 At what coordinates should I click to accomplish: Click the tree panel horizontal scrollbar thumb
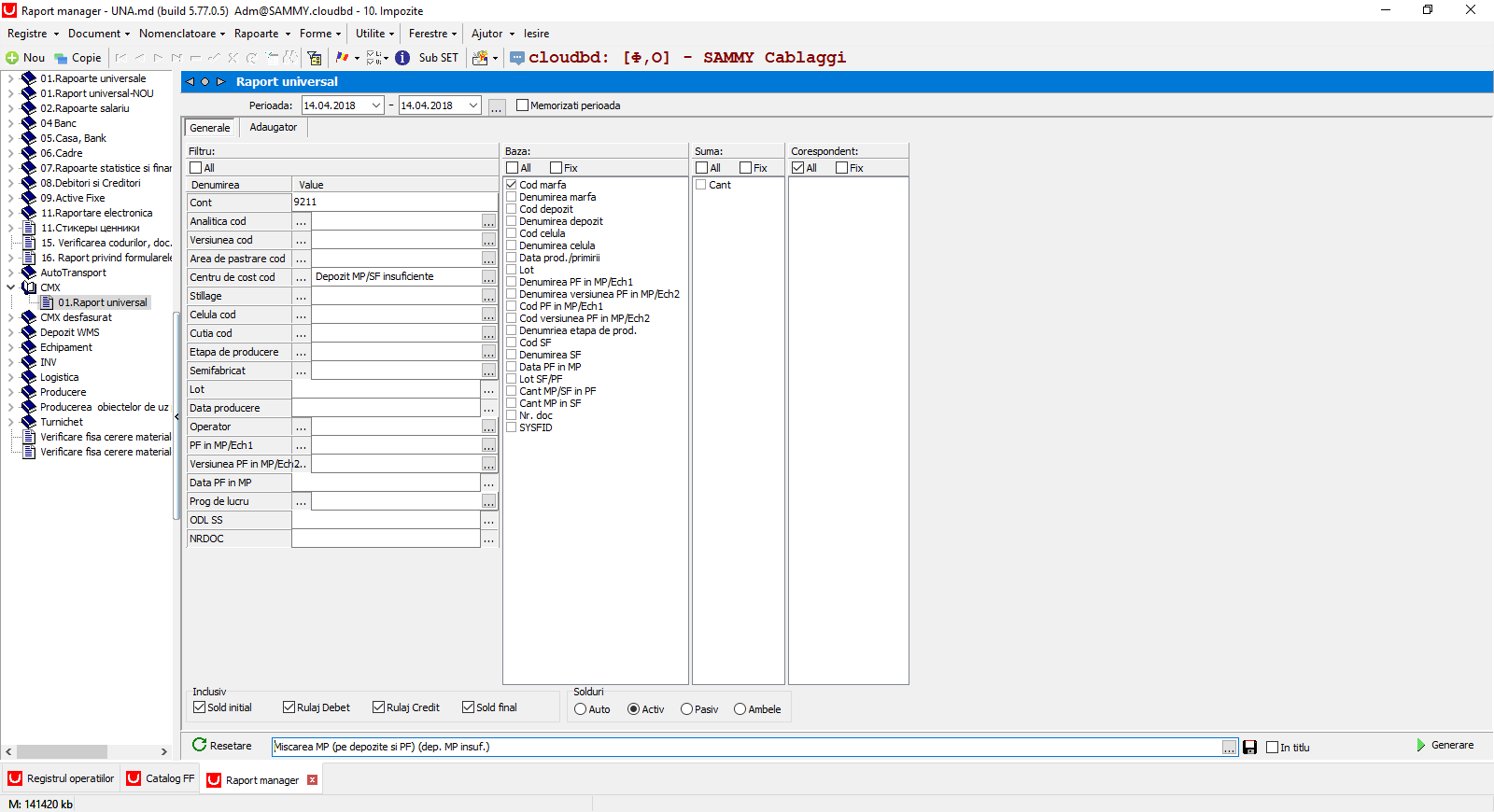pyautogui.click(x=62, y=751)
